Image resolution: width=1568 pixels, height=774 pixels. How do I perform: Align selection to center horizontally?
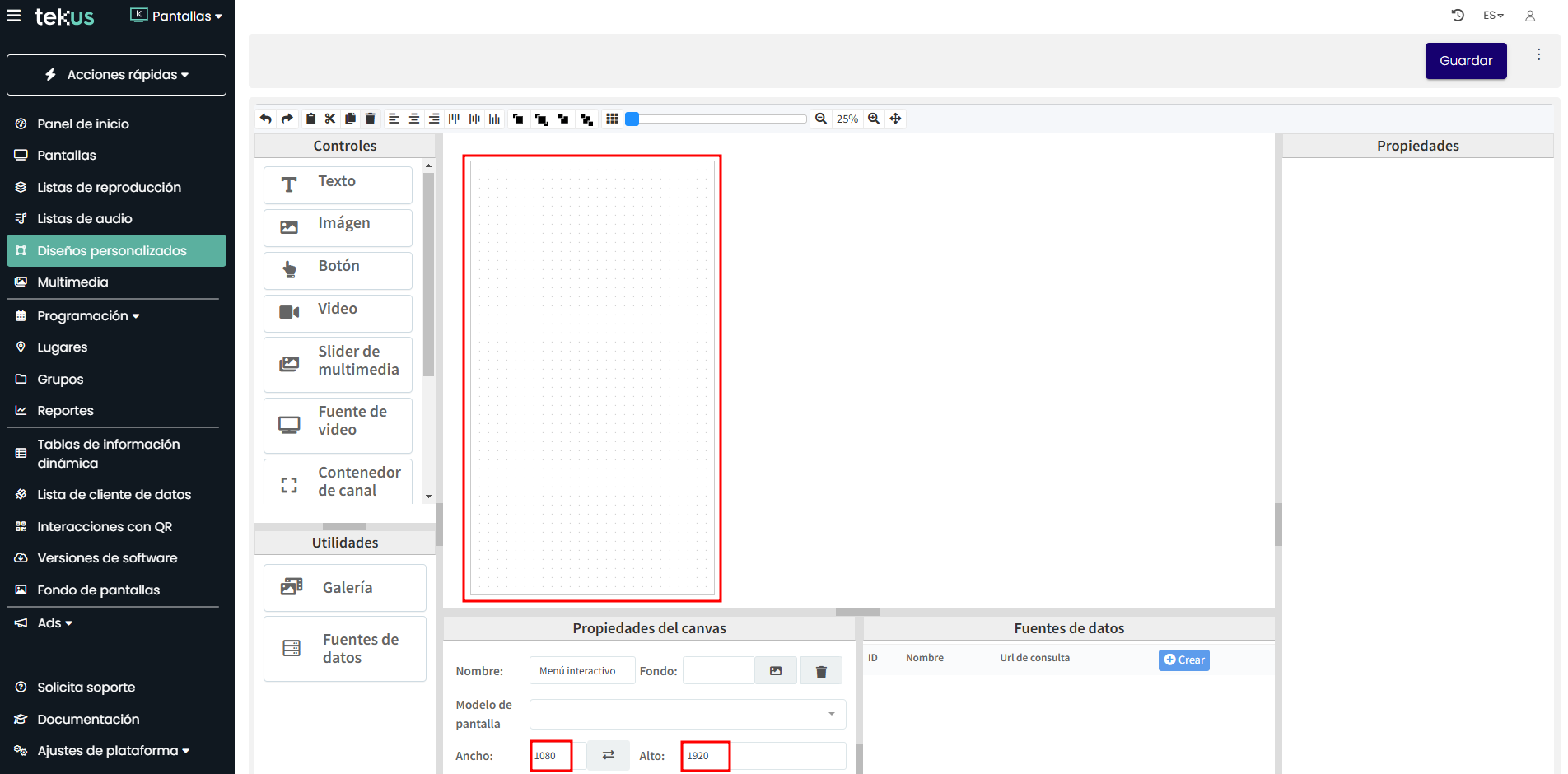coord(414,119)
